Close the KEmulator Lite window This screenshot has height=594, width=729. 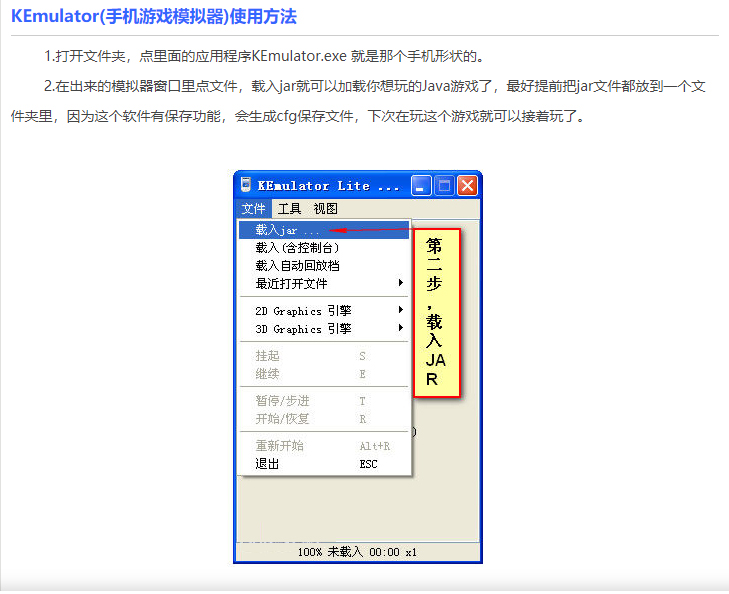coord(467,186)
